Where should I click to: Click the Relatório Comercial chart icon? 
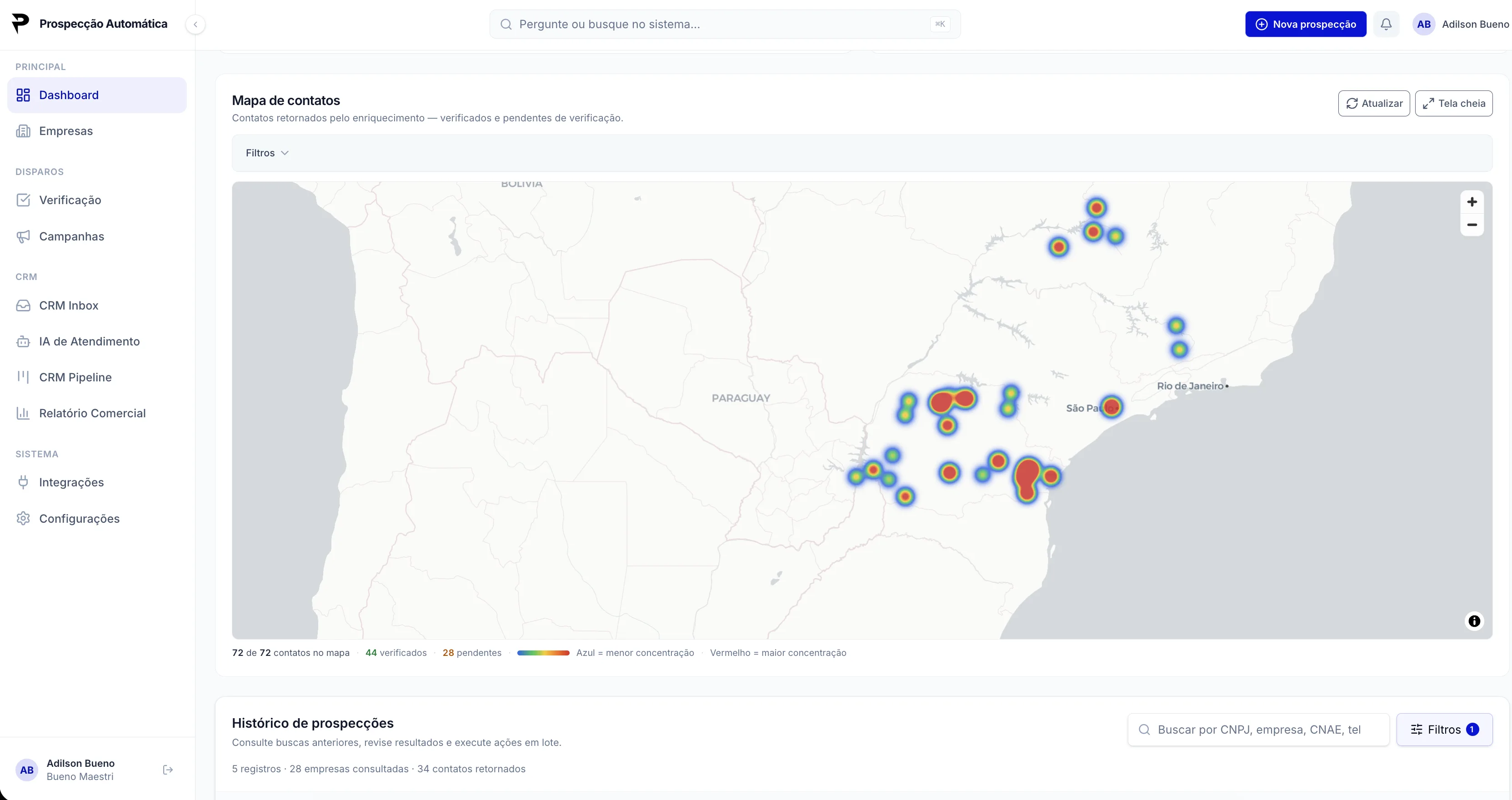23,413
